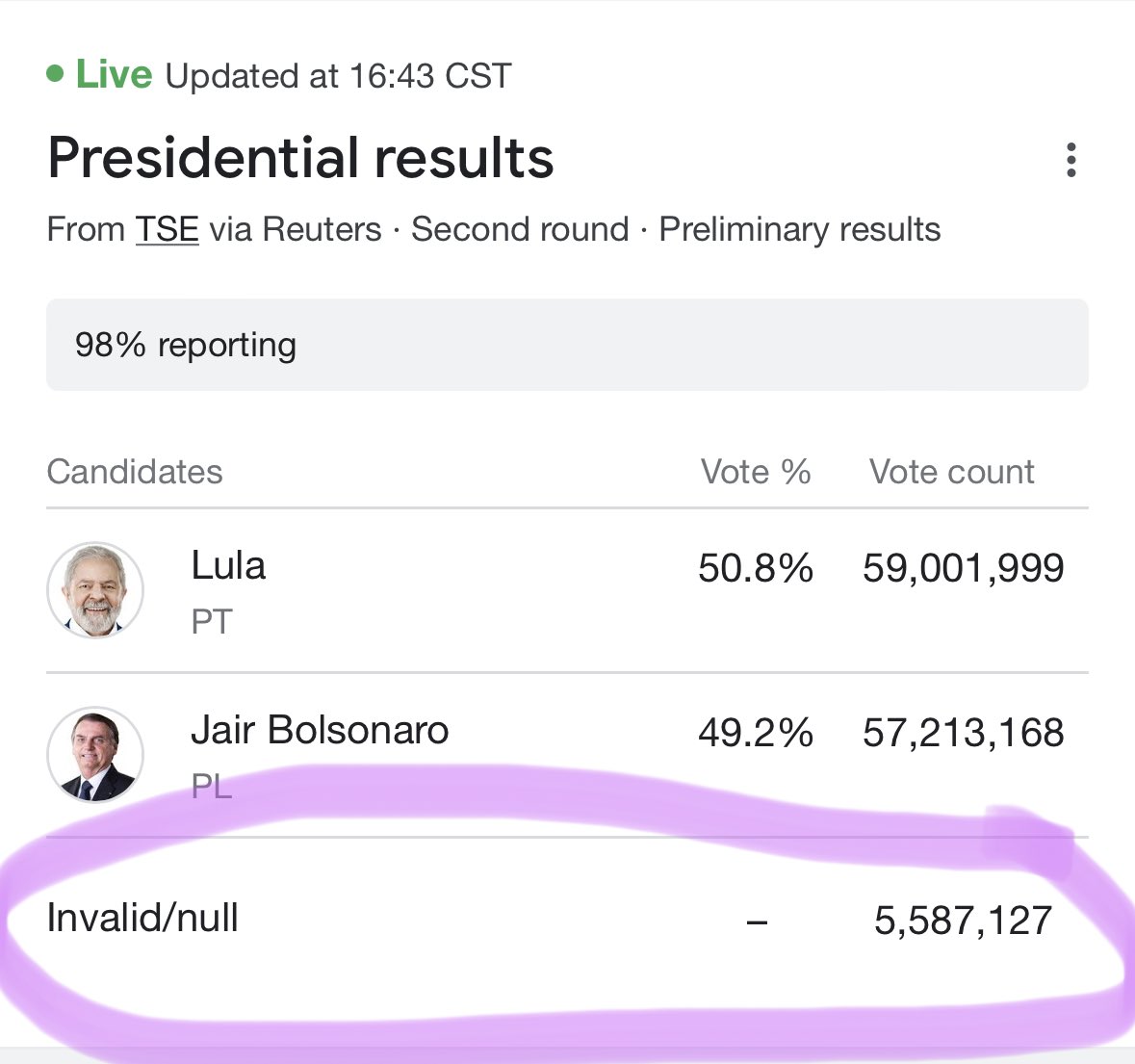This screenshot has width=1135, height=1064.
Task: Select Bolsonaro's 49.2% vote percentage
Action: click(x=756, y=732)
